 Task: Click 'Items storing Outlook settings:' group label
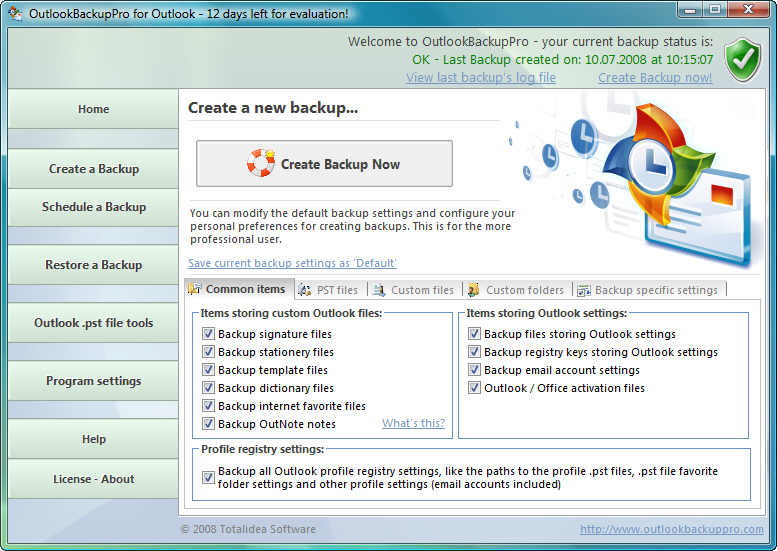pos(547,313)
